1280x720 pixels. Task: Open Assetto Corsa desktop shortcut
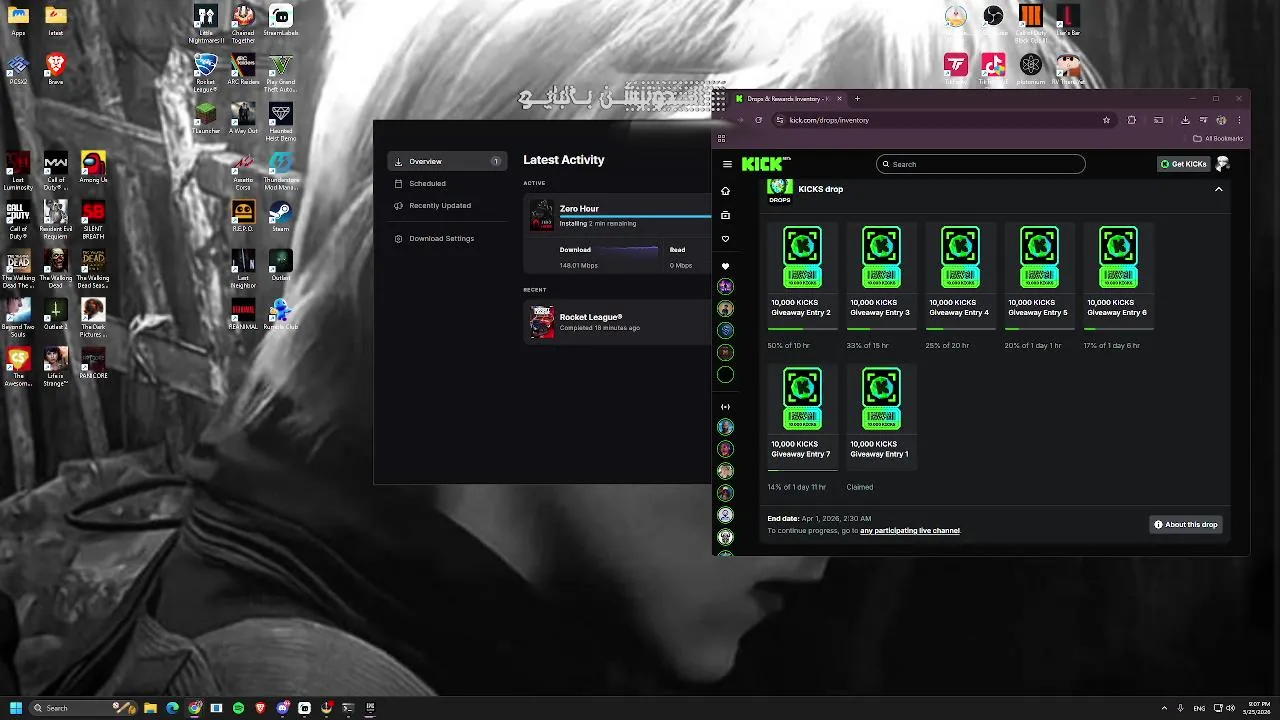pyautogui.click(x=243, y=171)
